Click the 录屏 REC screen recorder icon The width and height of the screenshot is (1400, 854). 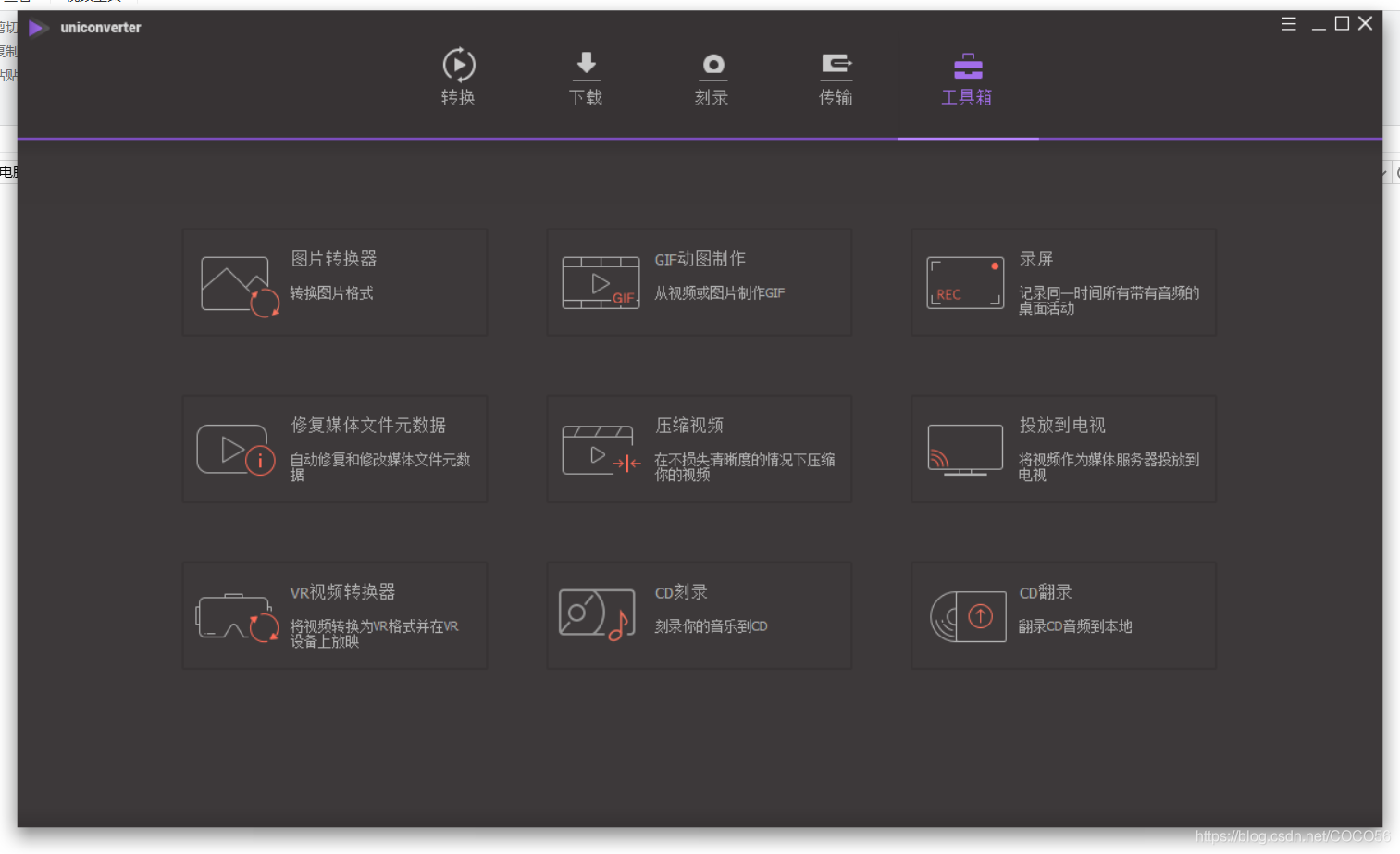pos(965,282)
